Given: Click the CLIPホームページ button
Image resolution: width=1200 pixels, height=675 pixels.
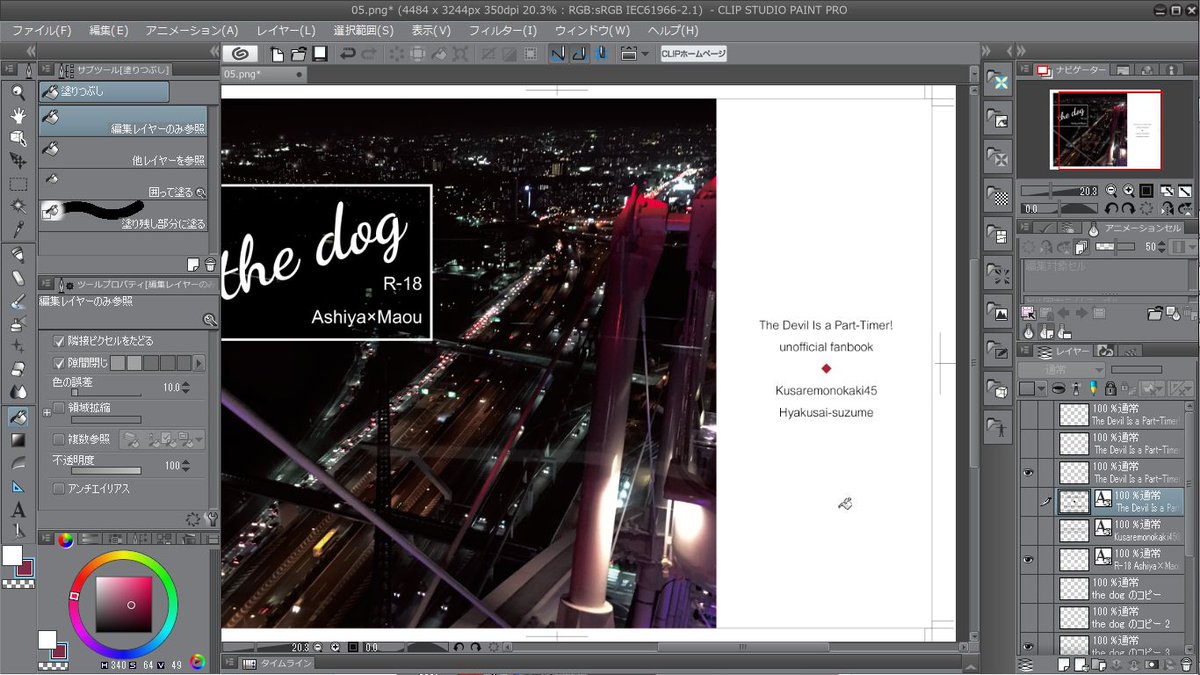Looking at the screenshot, I should (693, 53).
